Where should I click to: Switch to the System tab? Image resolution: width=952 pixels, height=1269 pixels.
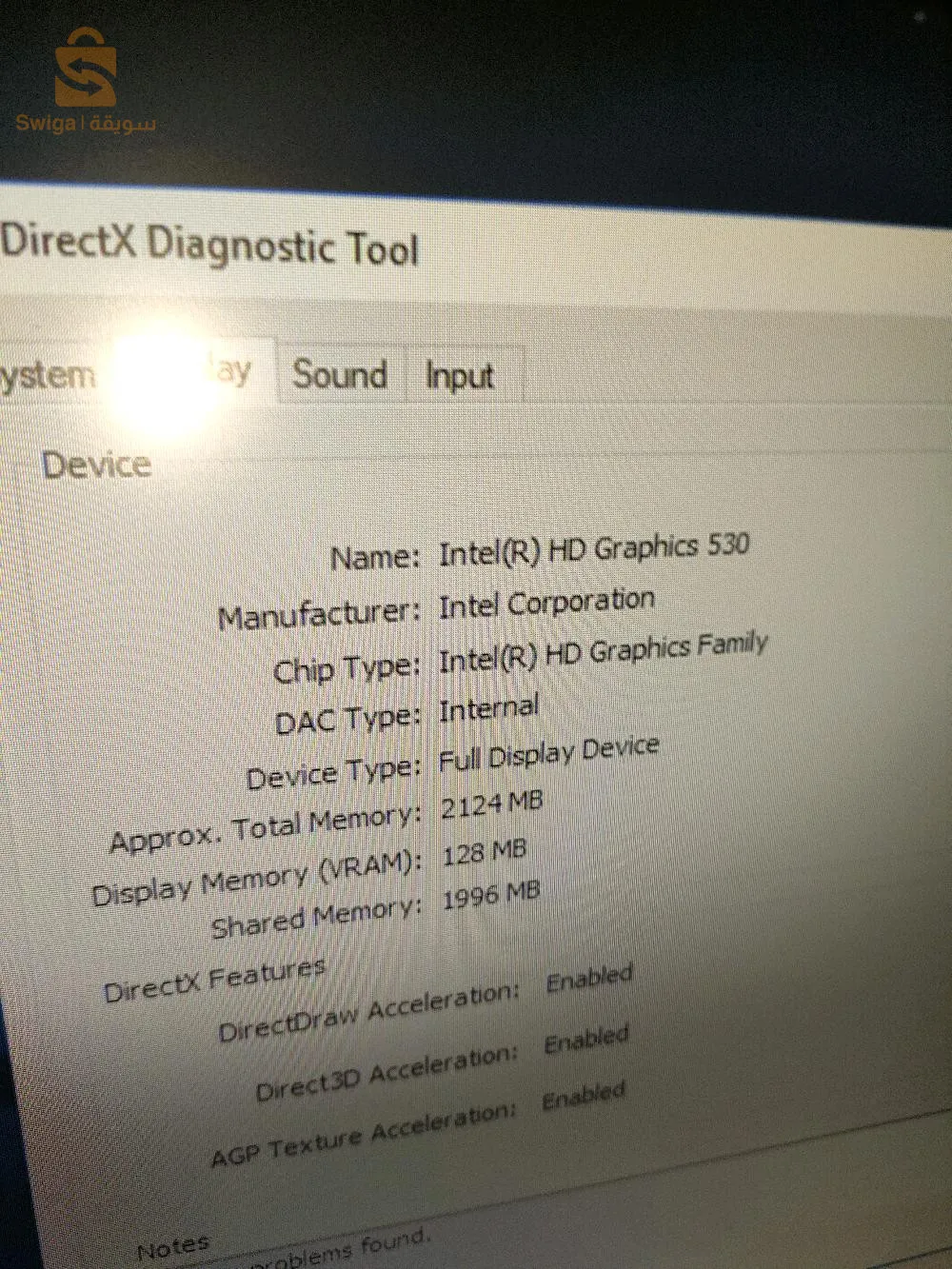(x=48, y=374)
